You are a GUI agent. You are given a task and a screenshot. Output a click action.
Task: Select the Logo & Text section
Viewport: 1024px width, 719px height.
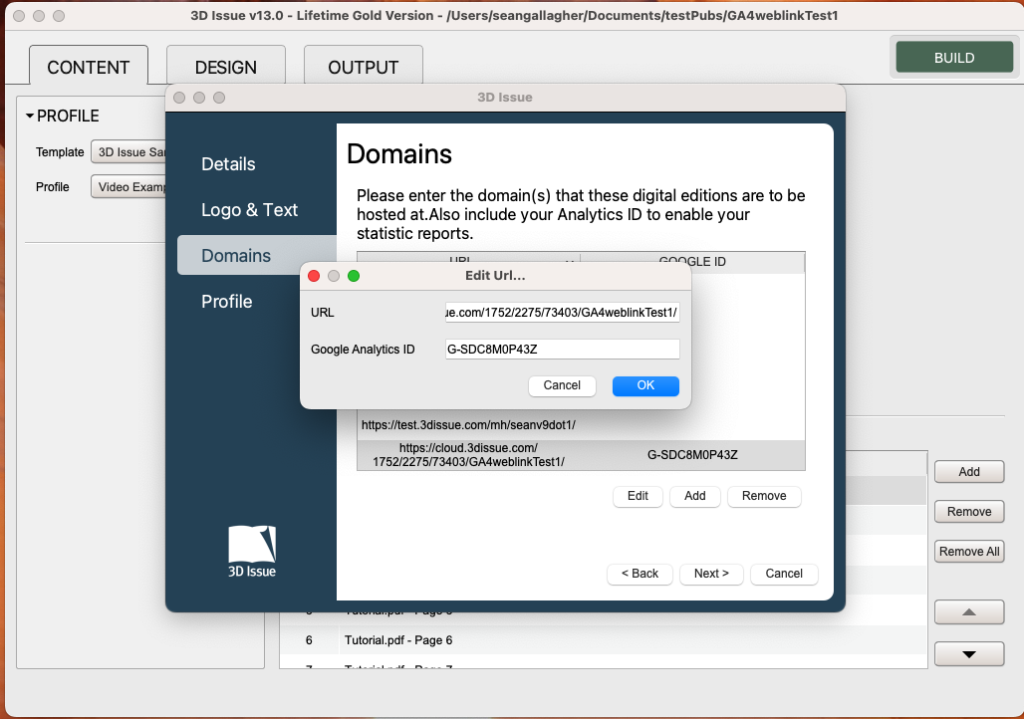(251, 210)
